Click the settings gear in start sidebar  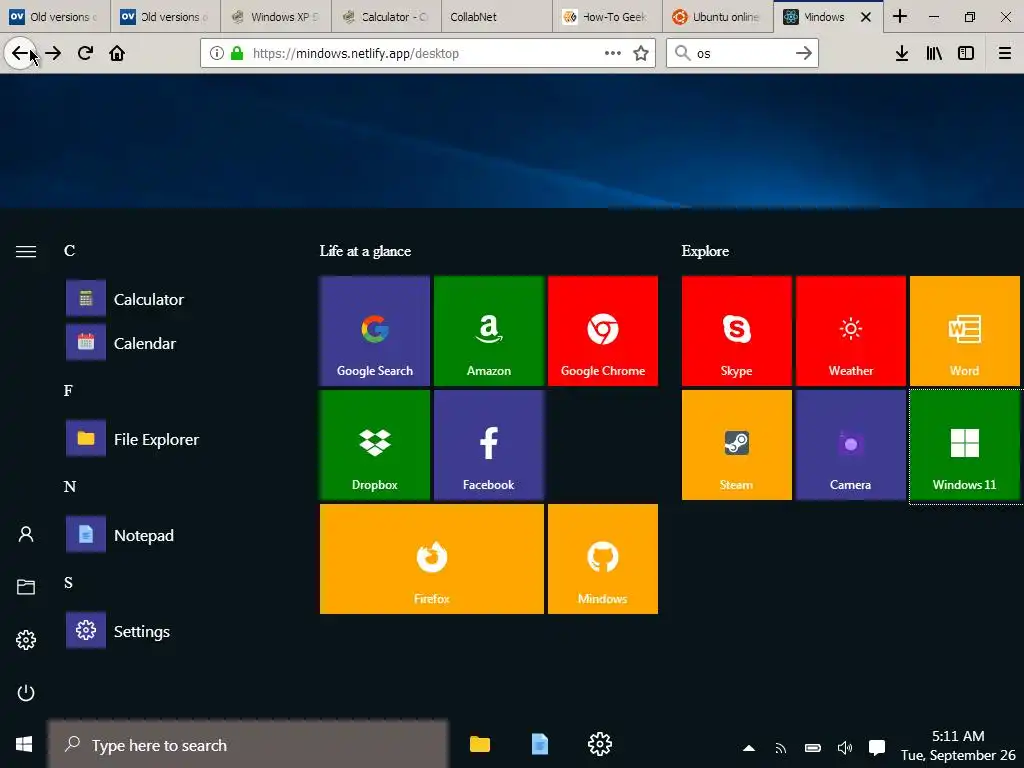tap(26, 639)
